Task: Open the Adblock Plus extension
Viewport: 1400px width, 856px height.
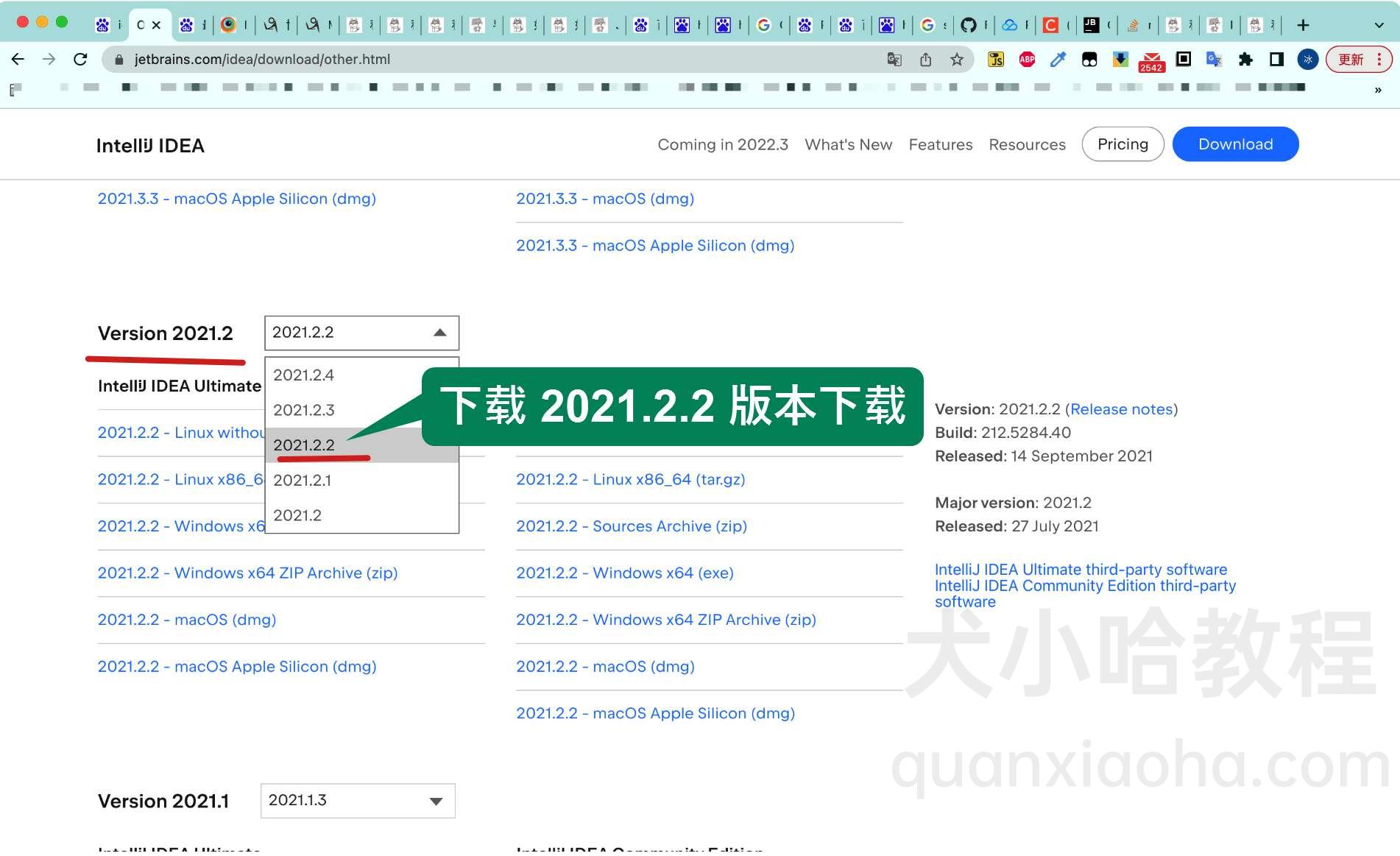Action: click(x=1028, y=60)
